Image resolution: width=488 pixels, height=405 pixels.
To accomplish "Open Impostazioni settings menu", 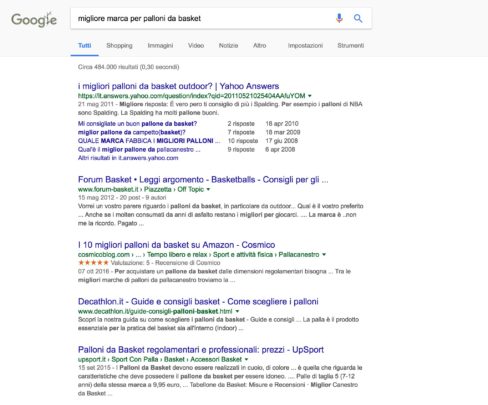I will pyautogui.click(x=305, y=46).
